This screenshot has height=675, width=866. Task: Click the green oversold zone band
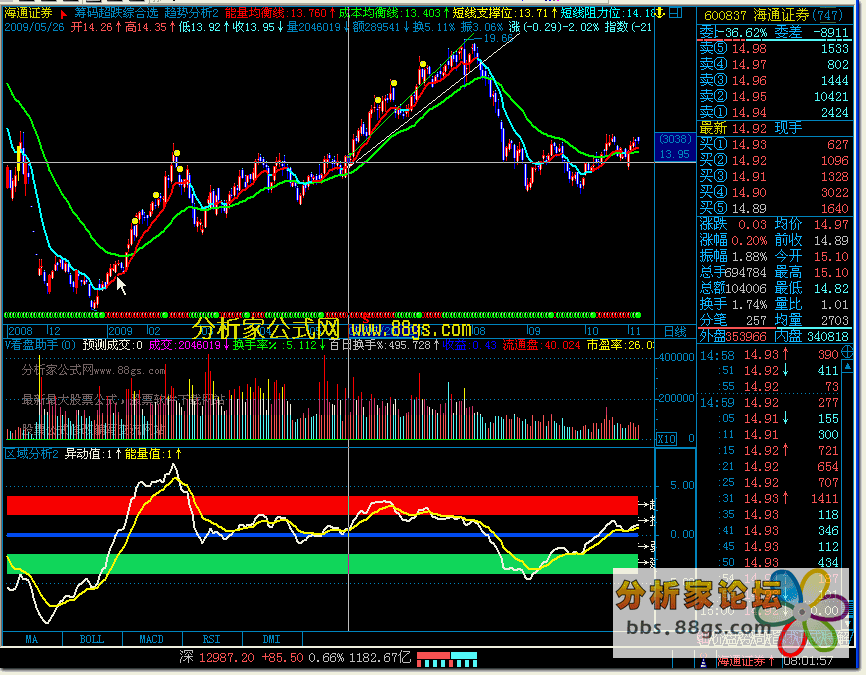320,563
